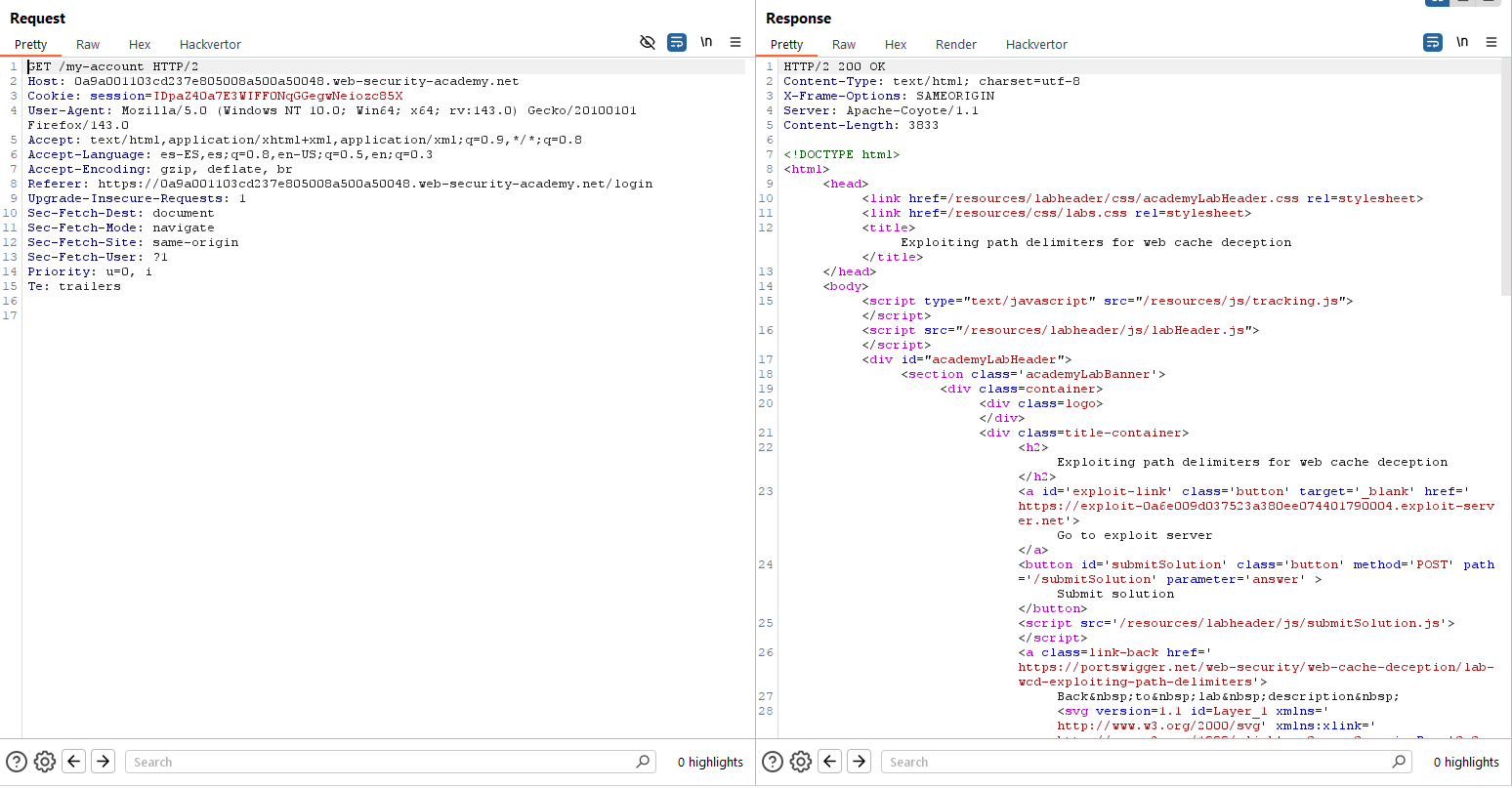Jump to previous match in response panel
Image resolution: width=1512 pixels, height=788 pixels.
point(830,762)
